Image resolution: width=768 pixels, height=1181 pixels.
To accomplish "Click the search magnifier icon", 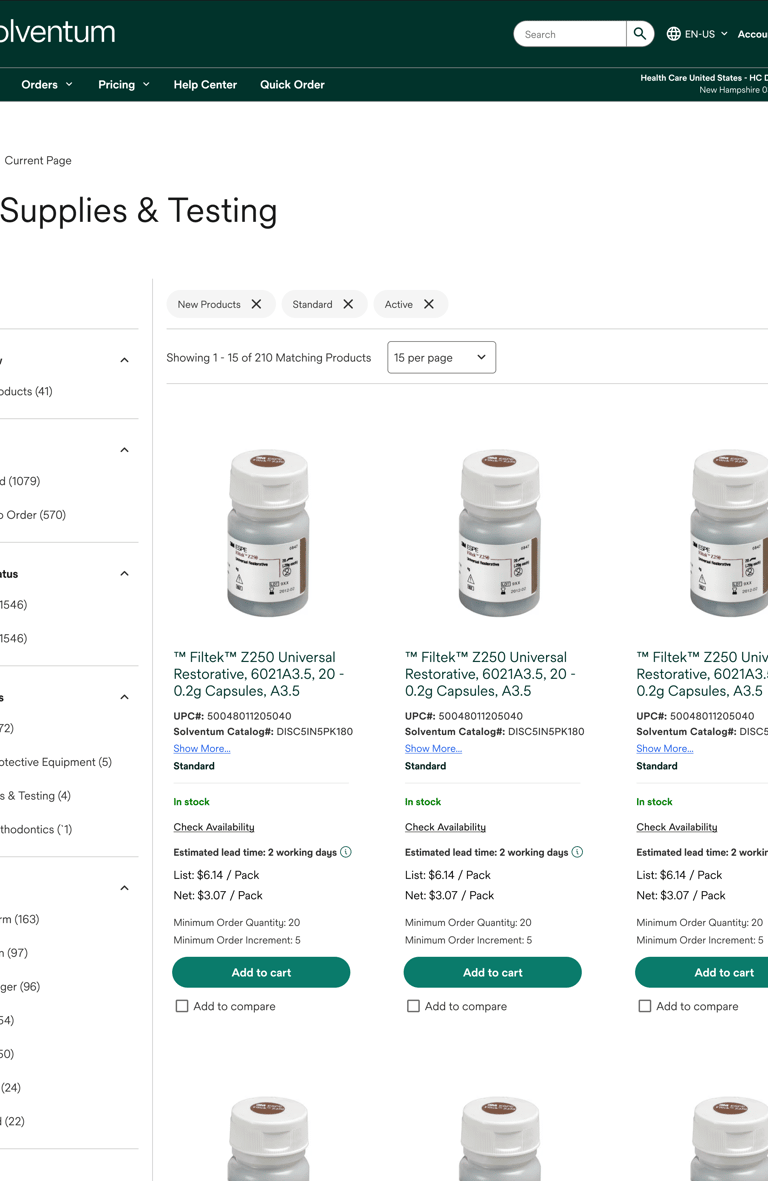I will point(640,34).
